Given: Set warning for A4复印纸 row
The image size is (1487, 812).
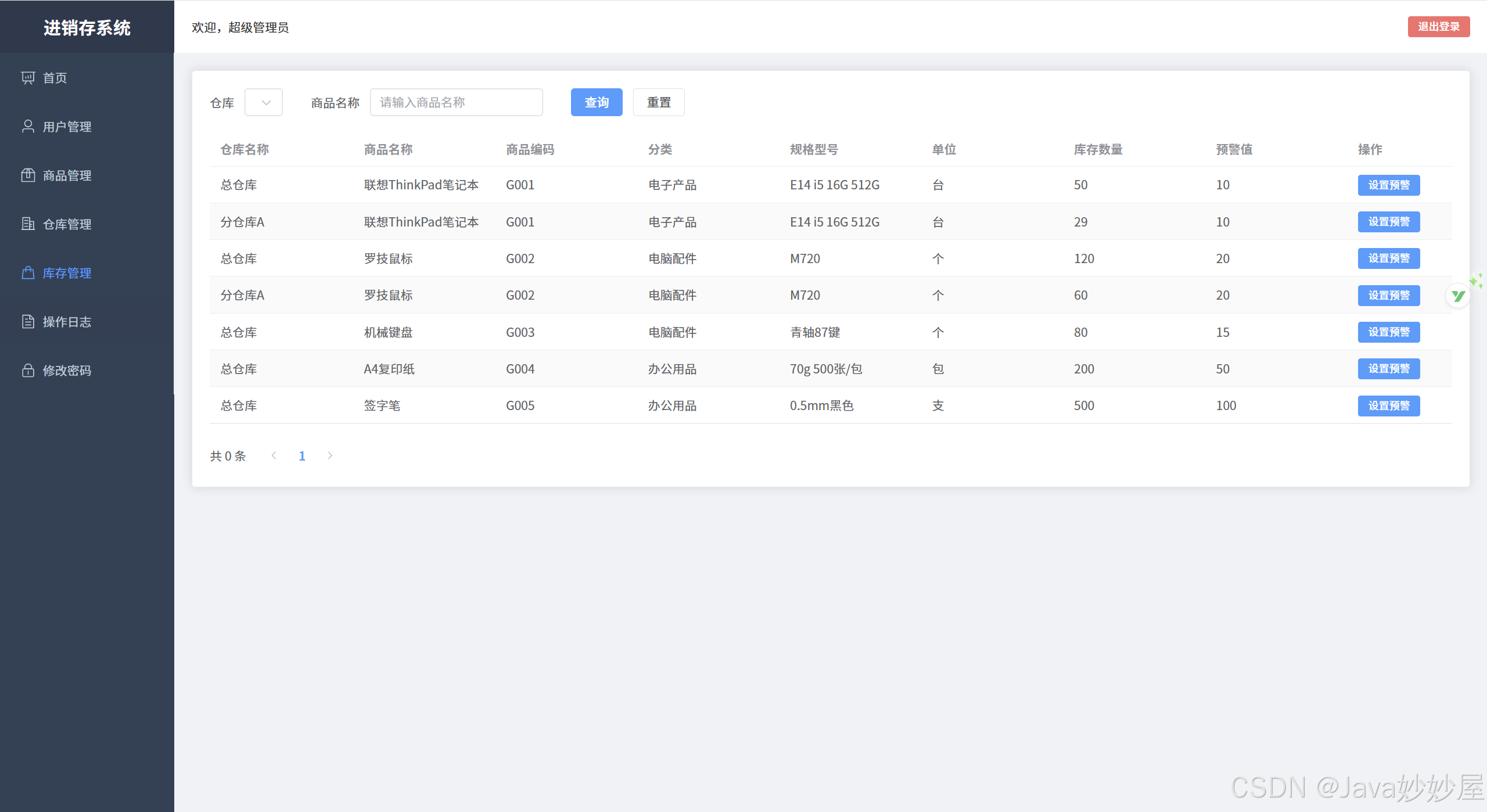Looking at the screenshot, I should tap(1389, 369).
